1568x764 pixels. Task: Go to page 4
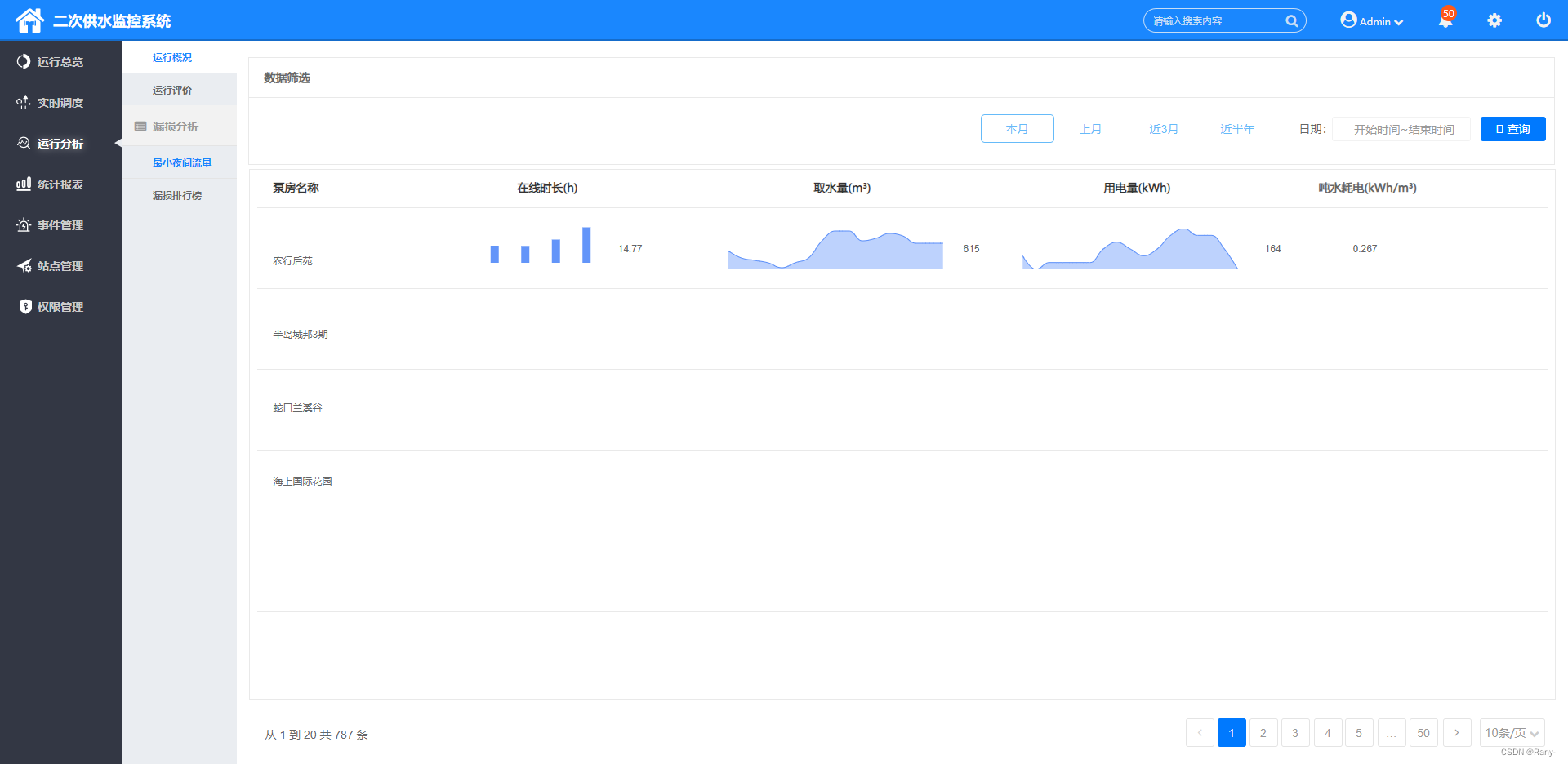pyautogui.click(x=1328, y=732)
